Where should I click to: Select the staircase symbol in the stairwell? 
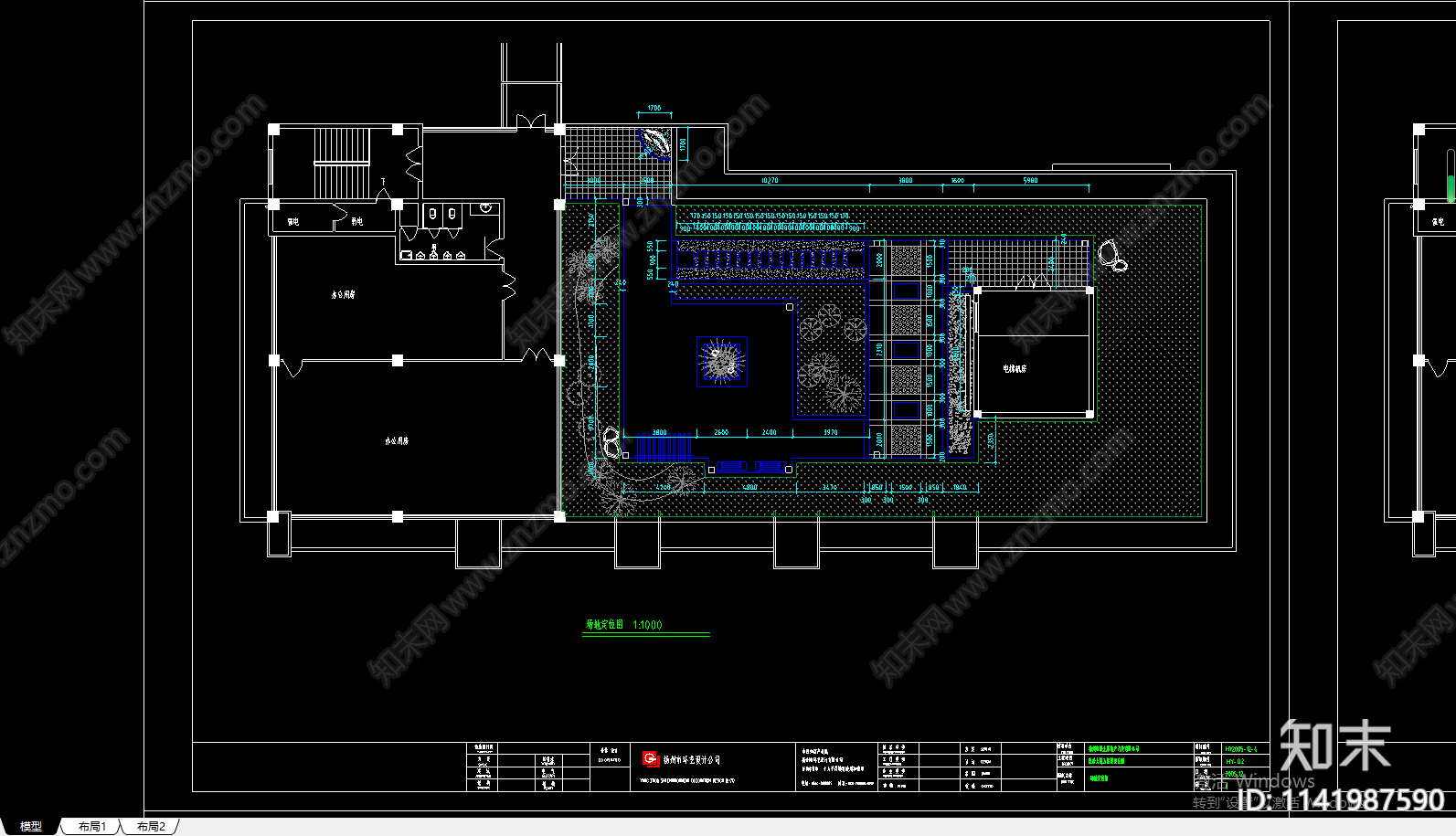point(341,163)
